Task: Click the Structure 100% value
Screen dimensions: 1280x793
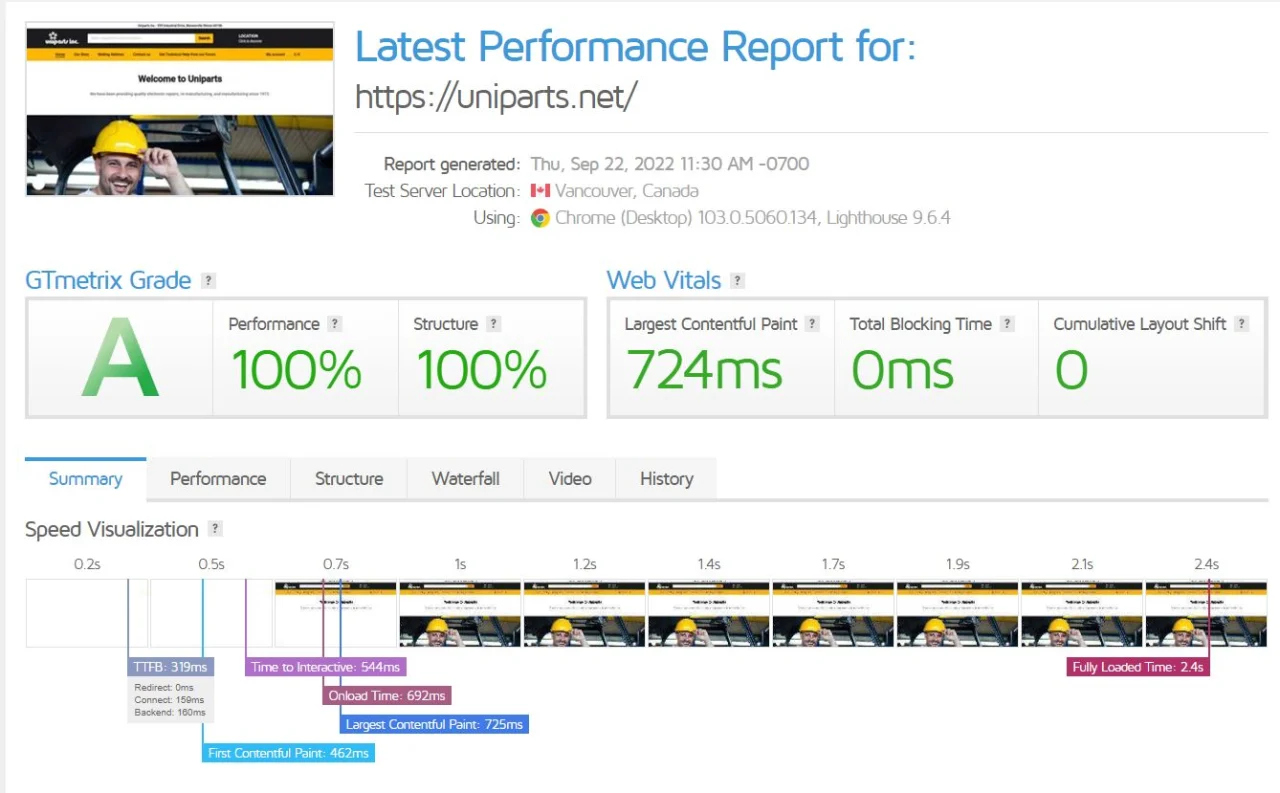Action: 481,369
